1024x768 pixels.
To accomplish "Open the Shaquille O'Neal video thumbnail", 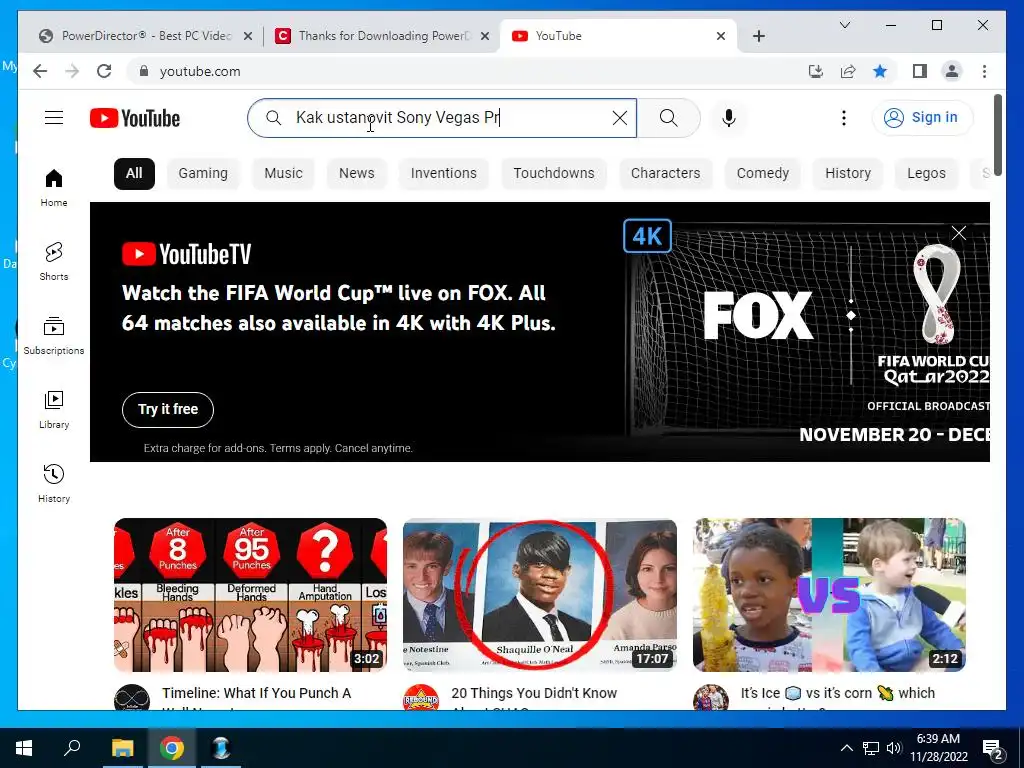I will click(539, 594).
